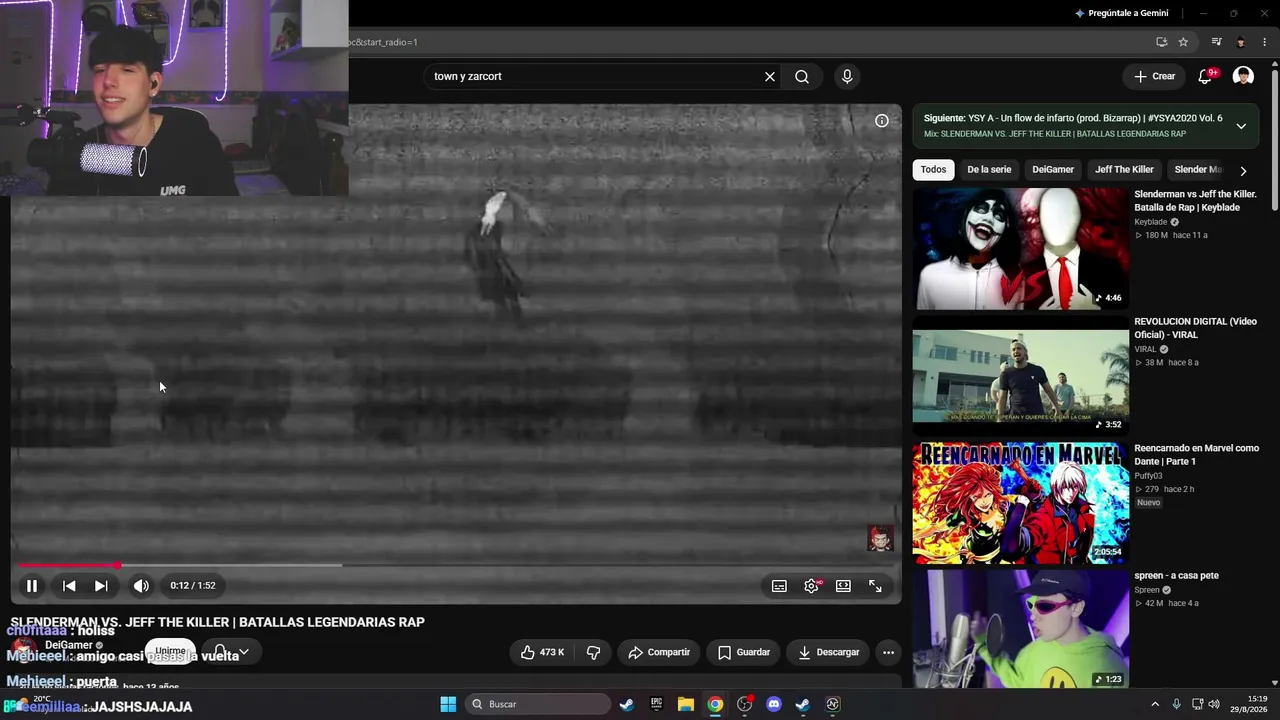1280x720 pixels.
Task: Open title 'REVOLUCION DIGITAL (Video Oficial) - VIRAL'
Action: coord(1195,328)
